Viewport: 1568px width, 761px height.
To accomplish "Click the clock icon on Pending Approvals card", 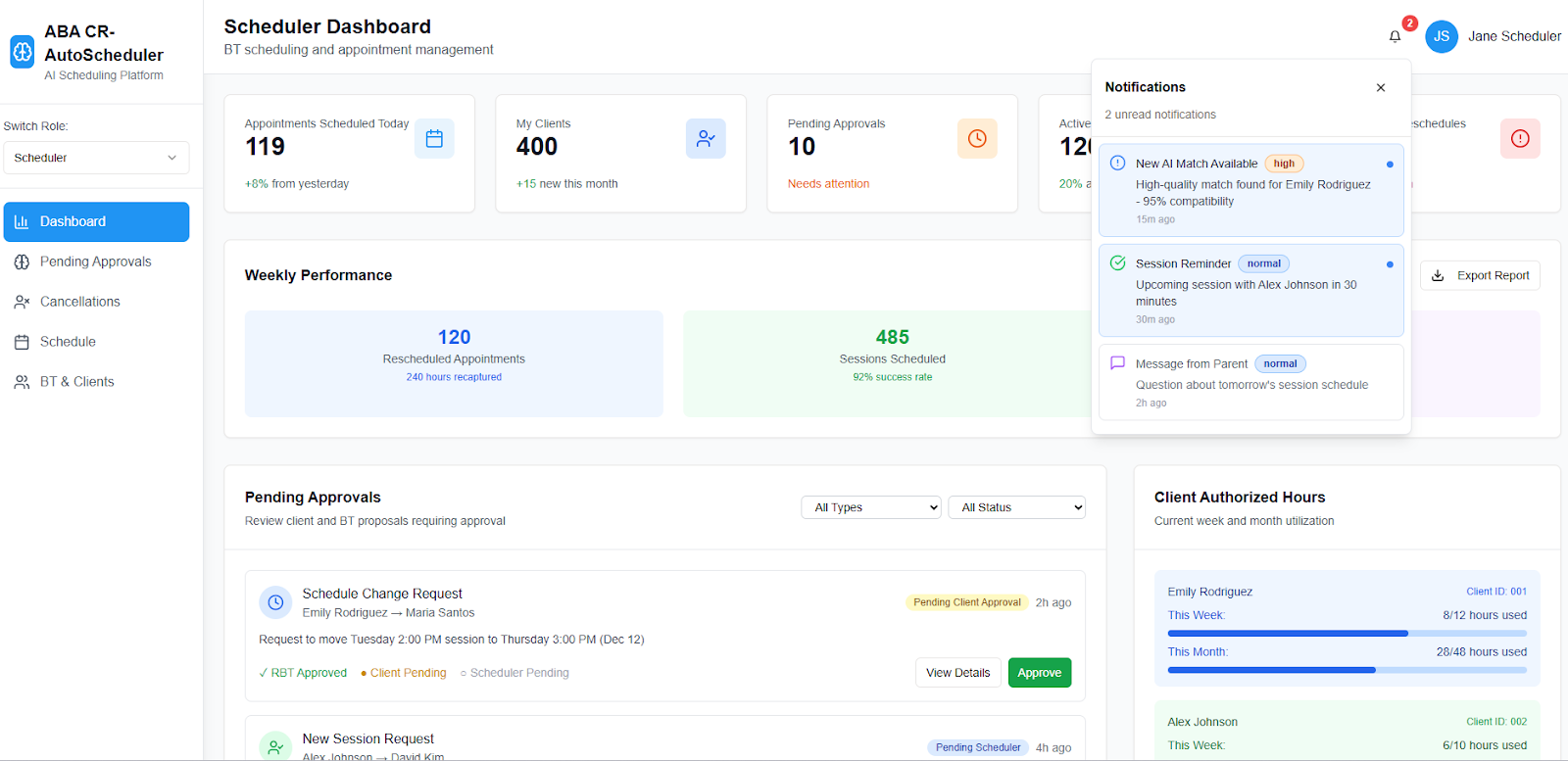I will coord(977,139).
